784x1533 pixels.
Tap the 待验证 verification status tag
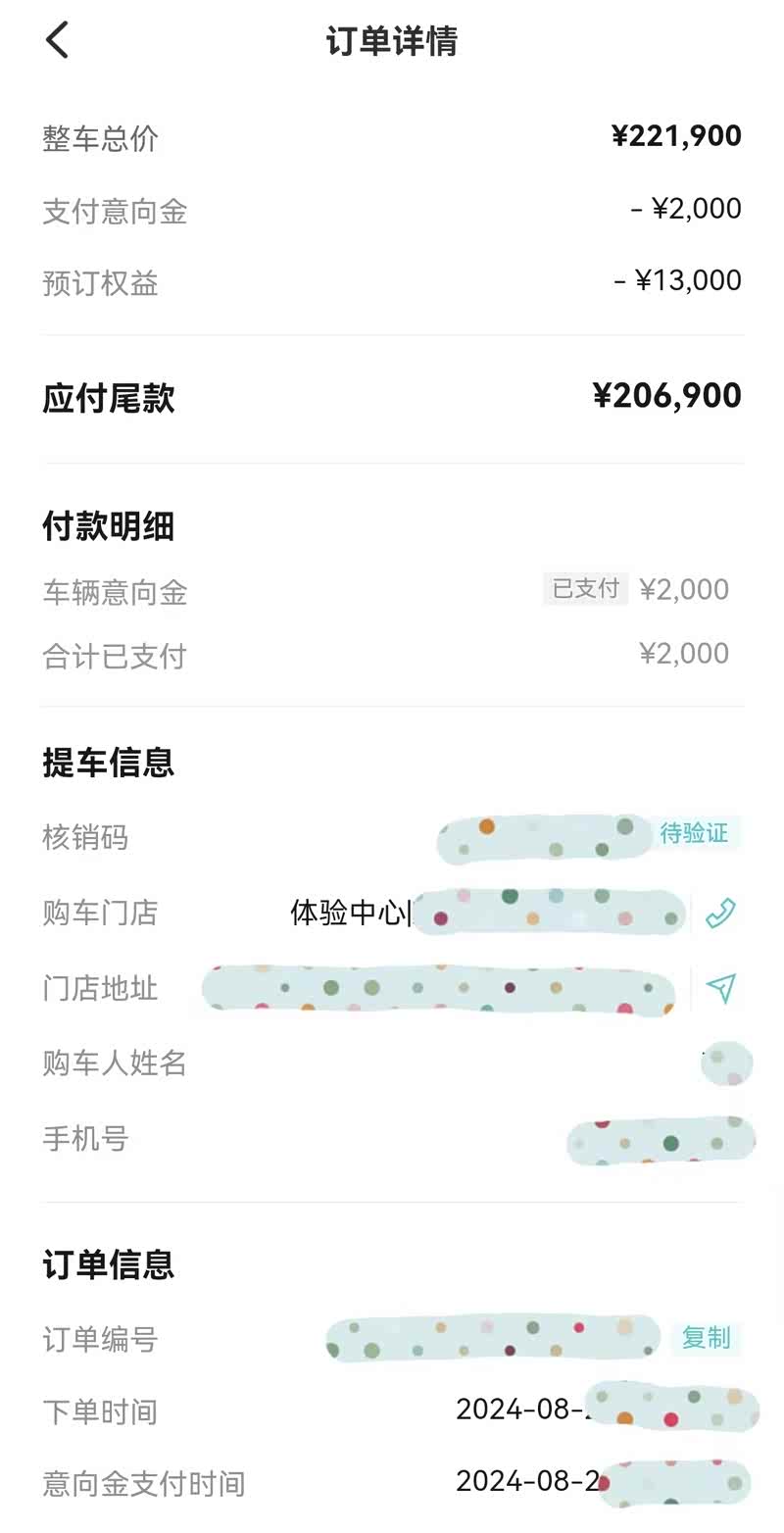[694, 834]
